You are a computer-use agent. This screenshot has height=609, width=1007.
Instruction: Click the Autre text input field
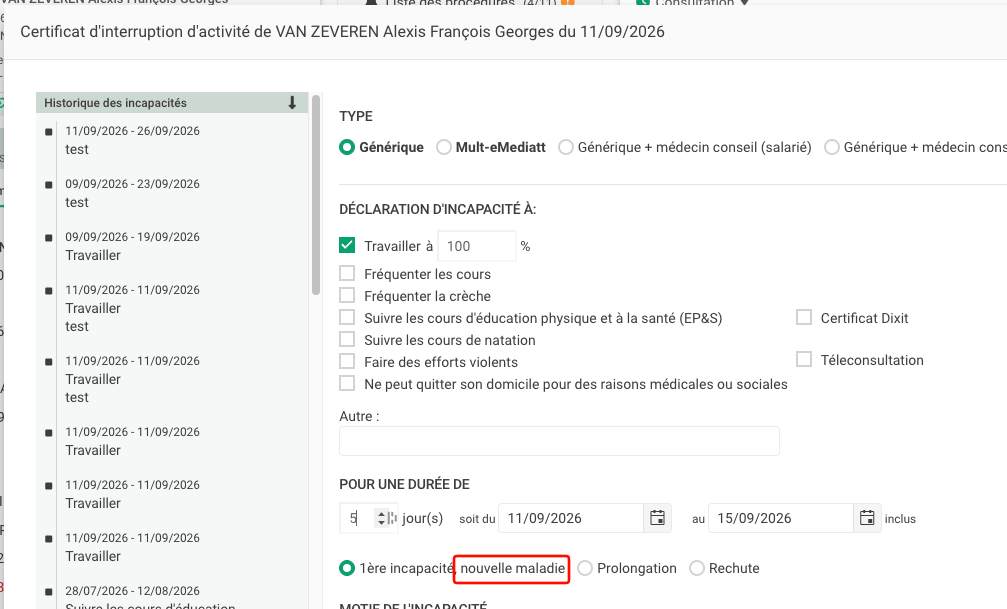pos(559,441)
